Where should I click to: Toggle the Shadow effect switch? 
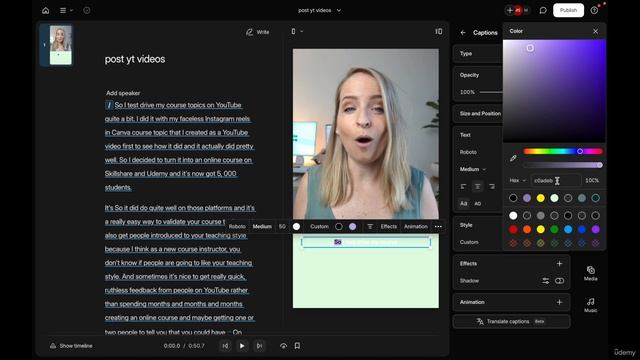(559, 281)
